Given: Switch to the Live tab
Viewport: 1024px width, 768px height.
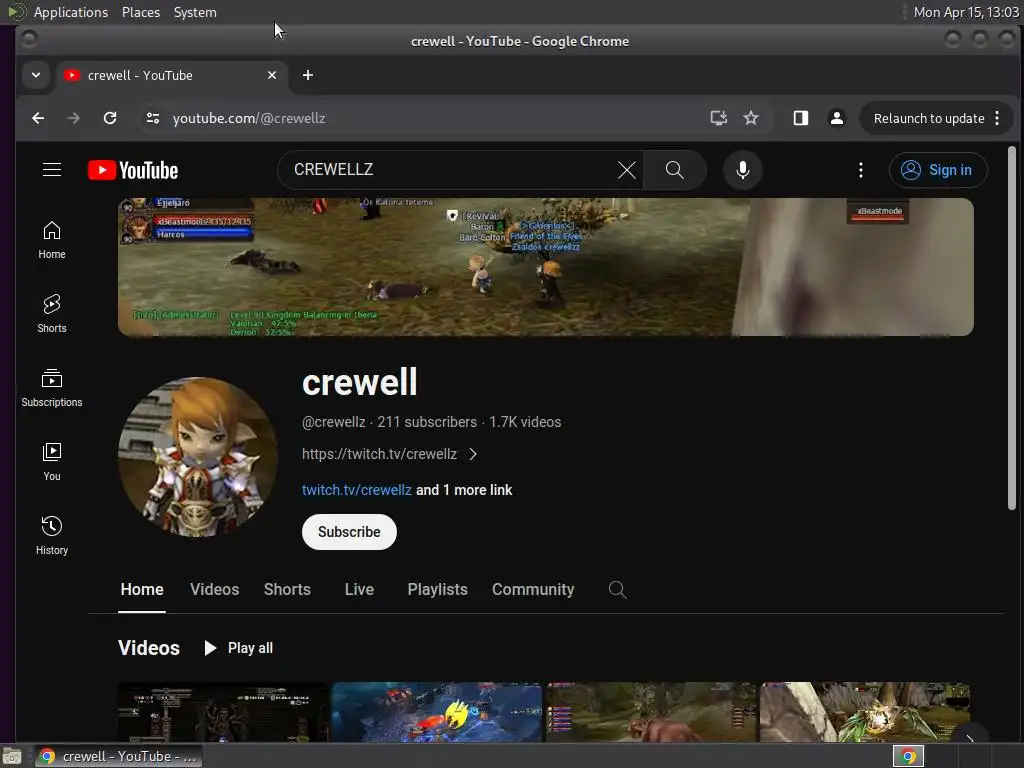Looking at the screenshot, I should point(359,590).
